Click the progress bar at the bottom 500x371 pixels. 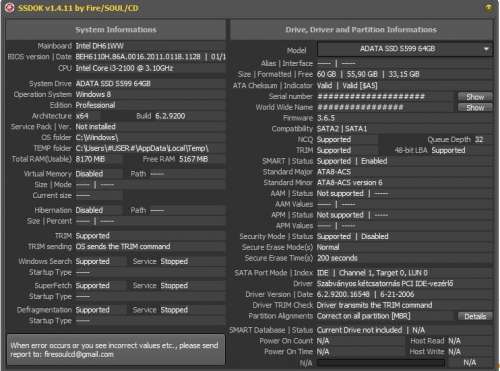pos(381,363)
